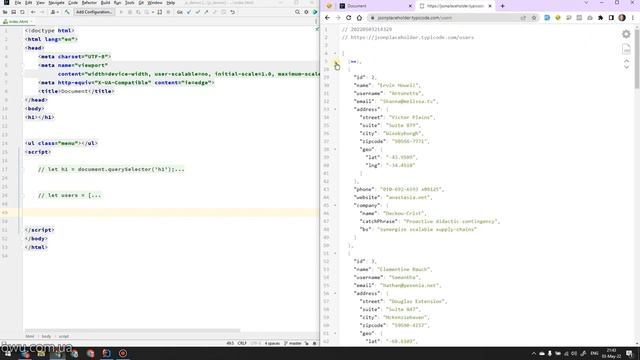This screenshot has height=360, width=640.
Task: Click the Save All icon in IDE toolbar
Action: click(x=13, y=12)
